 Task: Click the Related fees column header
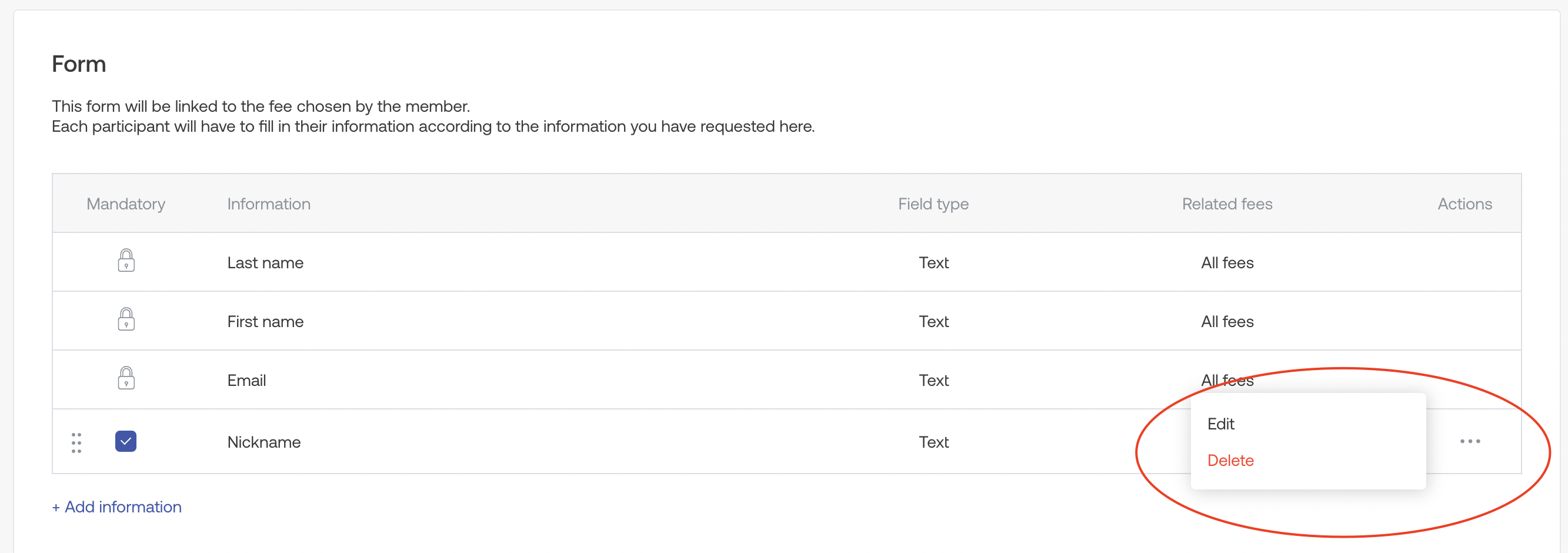(x=1226, y=204)
